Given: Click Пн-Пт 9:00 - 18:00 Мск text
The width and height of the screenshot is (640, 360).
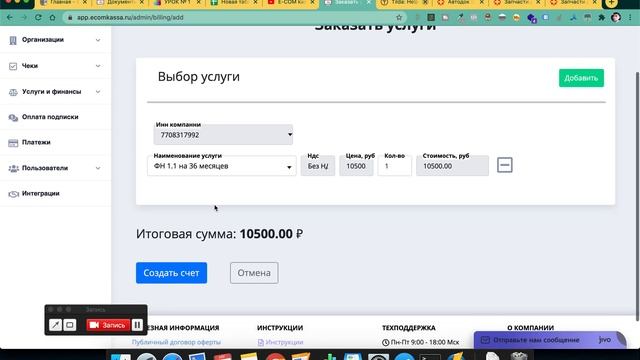Looking at the screenshot, I should (x=424, y=342).
